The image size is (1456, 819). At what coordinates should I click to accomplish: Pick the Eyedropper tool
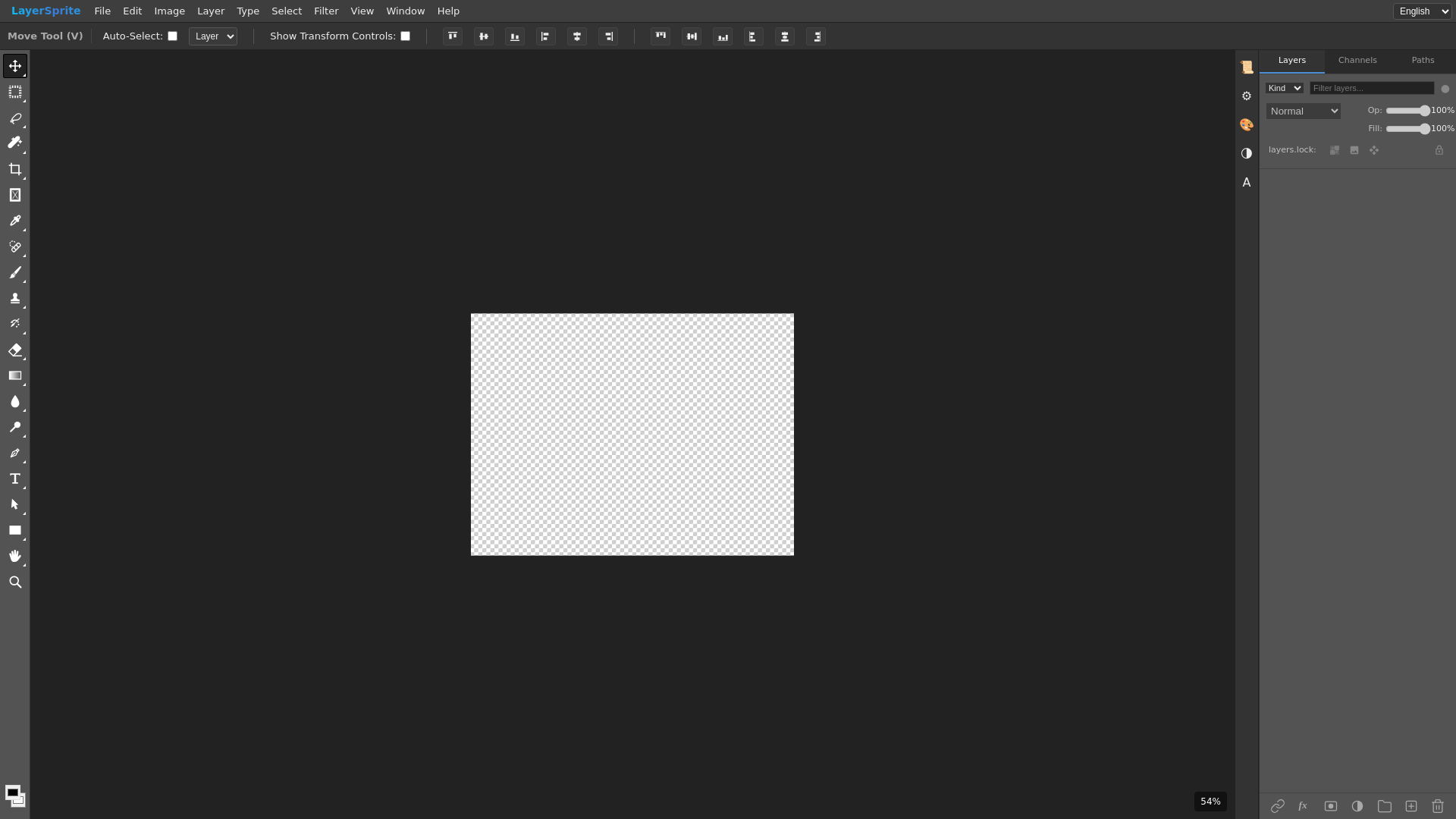click(15, 221)
